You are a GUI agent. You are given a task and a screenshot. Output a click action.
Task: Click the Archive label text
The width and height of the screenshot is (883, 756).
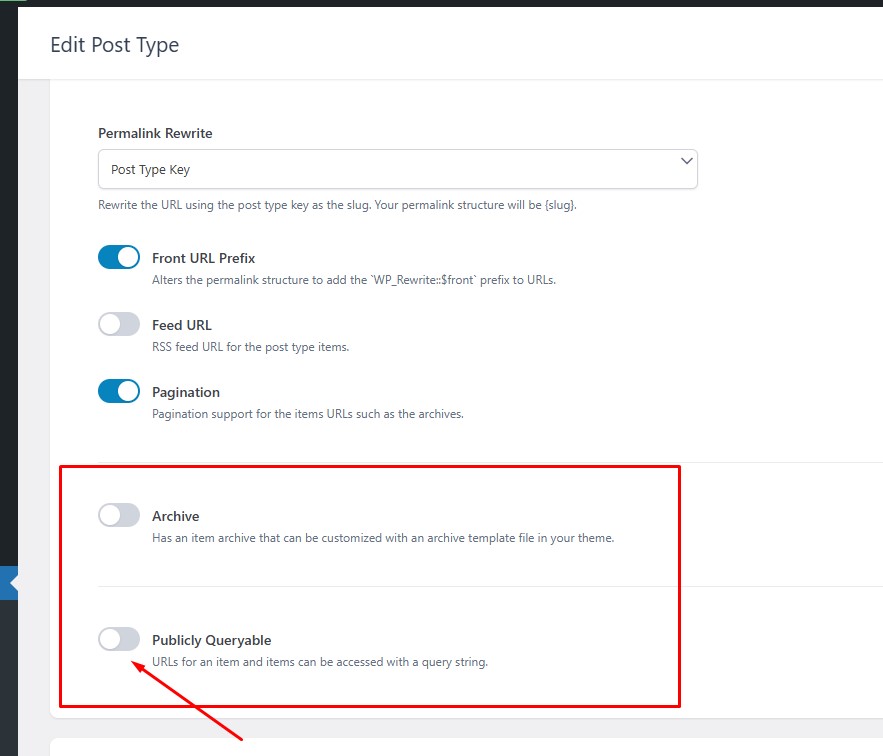tap(175, 516)
